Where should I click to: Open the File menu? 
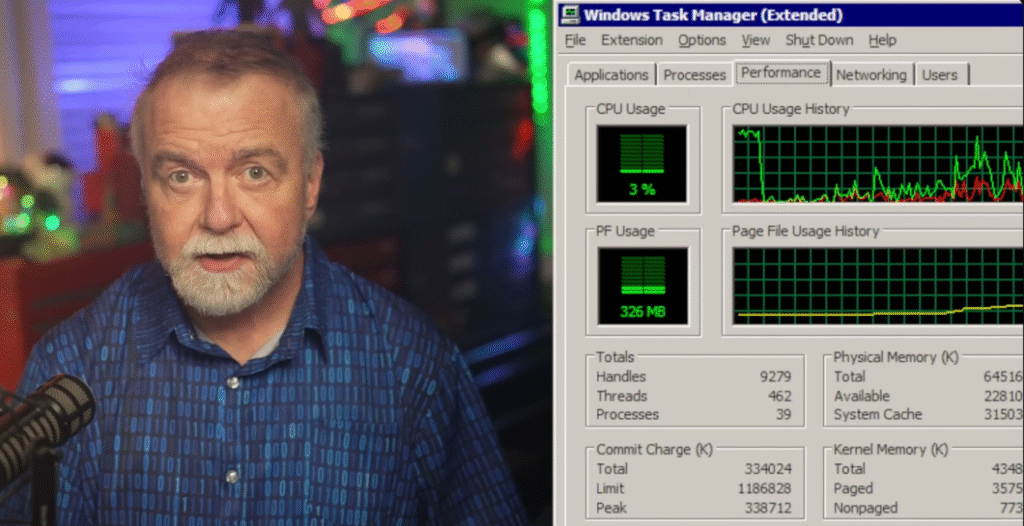(575, 40)
